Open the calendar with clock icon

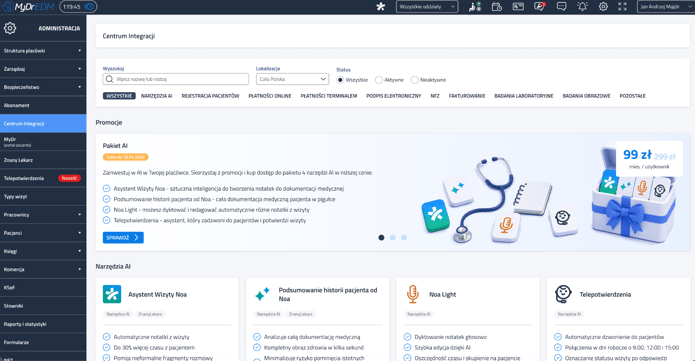pyautogui.click(x=496, y=7)
